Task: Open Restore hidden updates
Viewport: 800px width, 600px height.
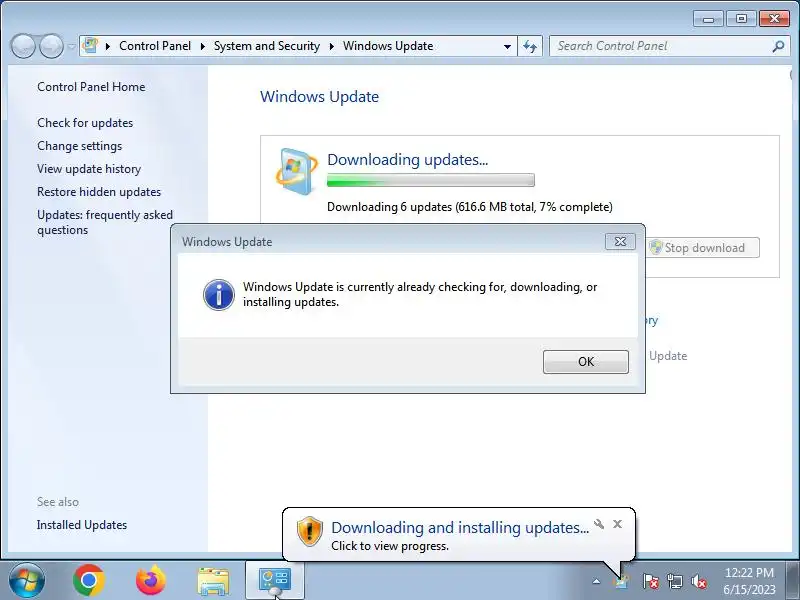Action: click(99, 192)
